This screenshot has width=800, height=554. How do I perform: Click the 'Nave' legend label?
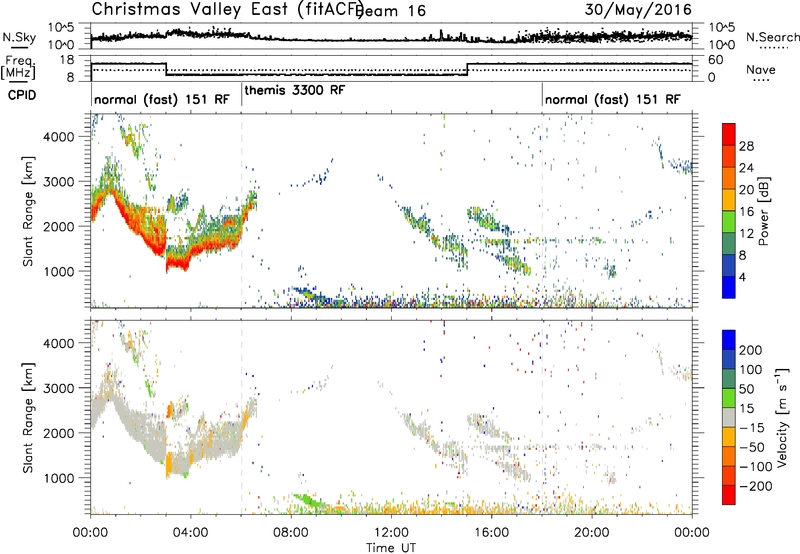(761, 69)
